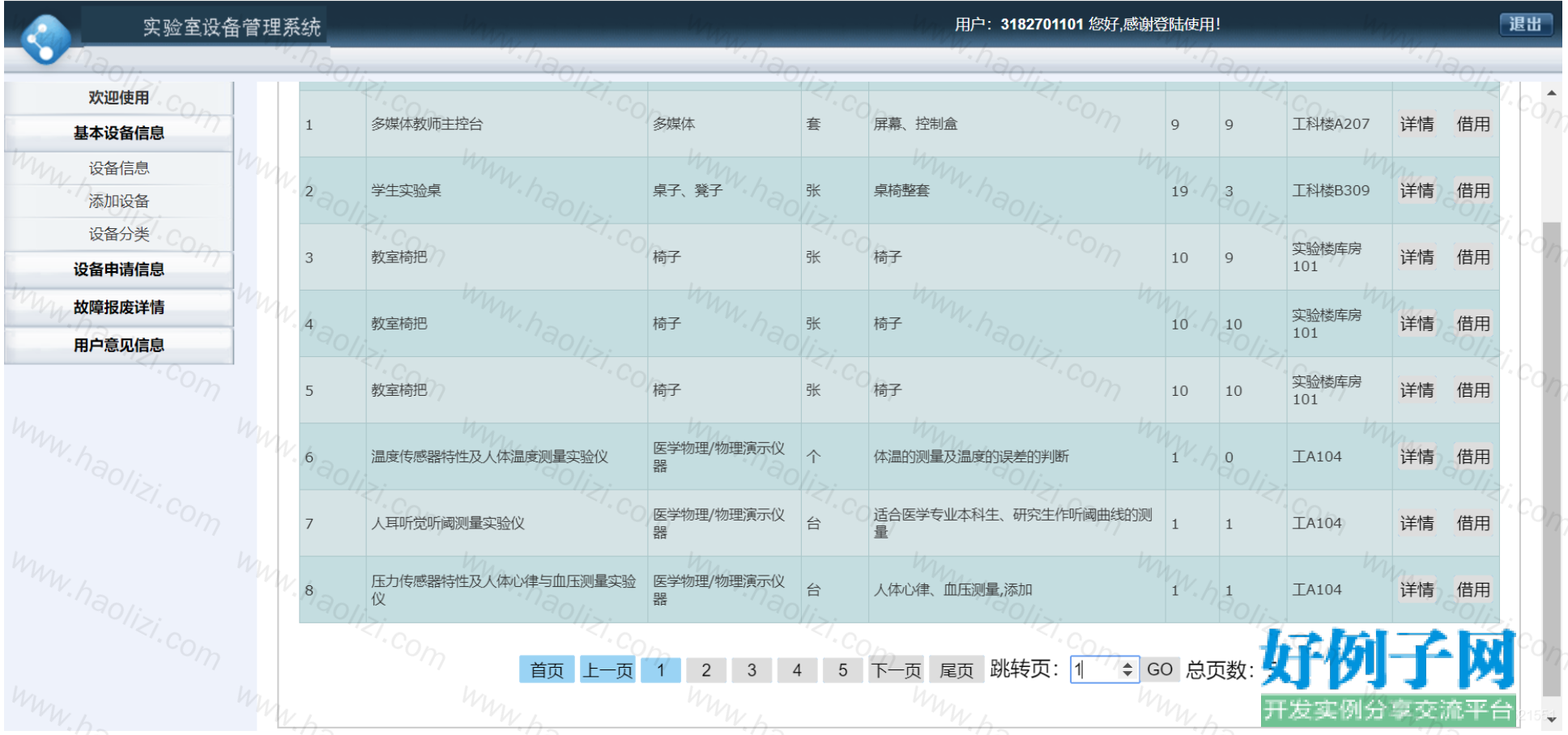Click 借用 for row 3 教室椅把
This screenshot has height=735, width=1568.
[1473, 257]
